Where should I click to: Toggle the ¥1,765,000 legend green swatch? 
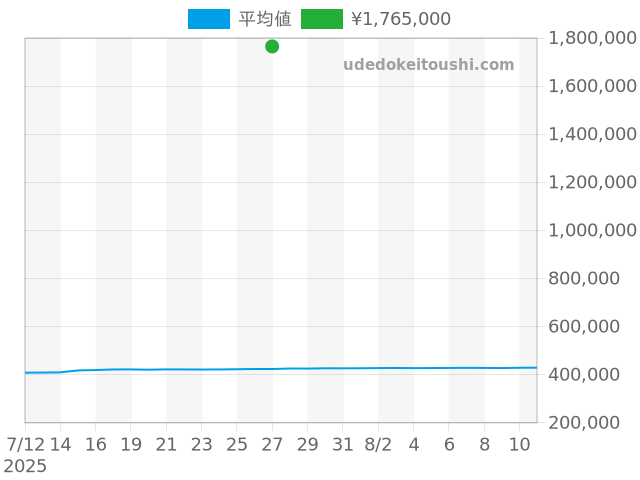(x=322, y=19)
